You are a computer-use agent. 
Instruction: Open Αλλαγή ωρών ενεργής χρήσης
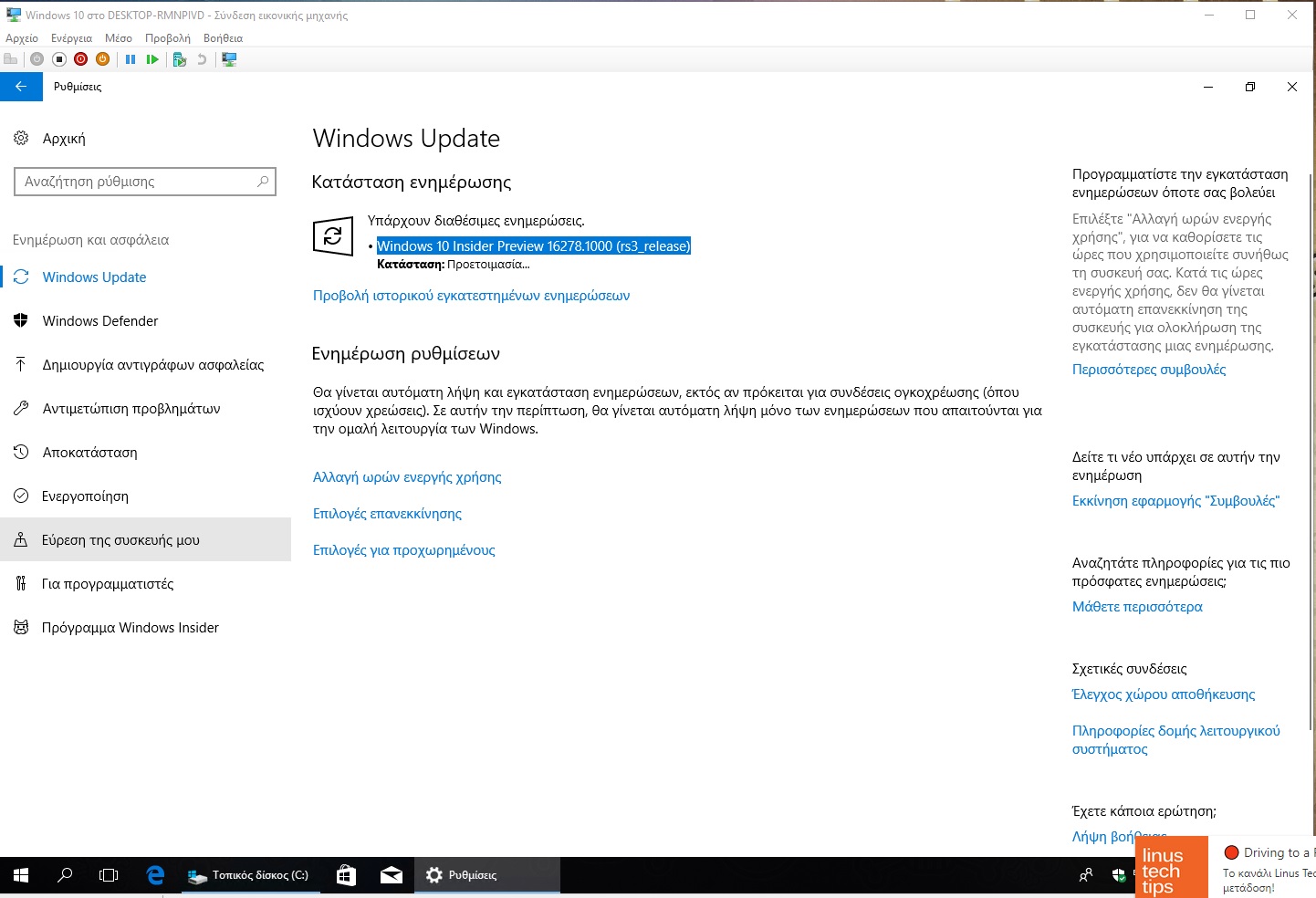pyautogui.click(x=407, y=477)
